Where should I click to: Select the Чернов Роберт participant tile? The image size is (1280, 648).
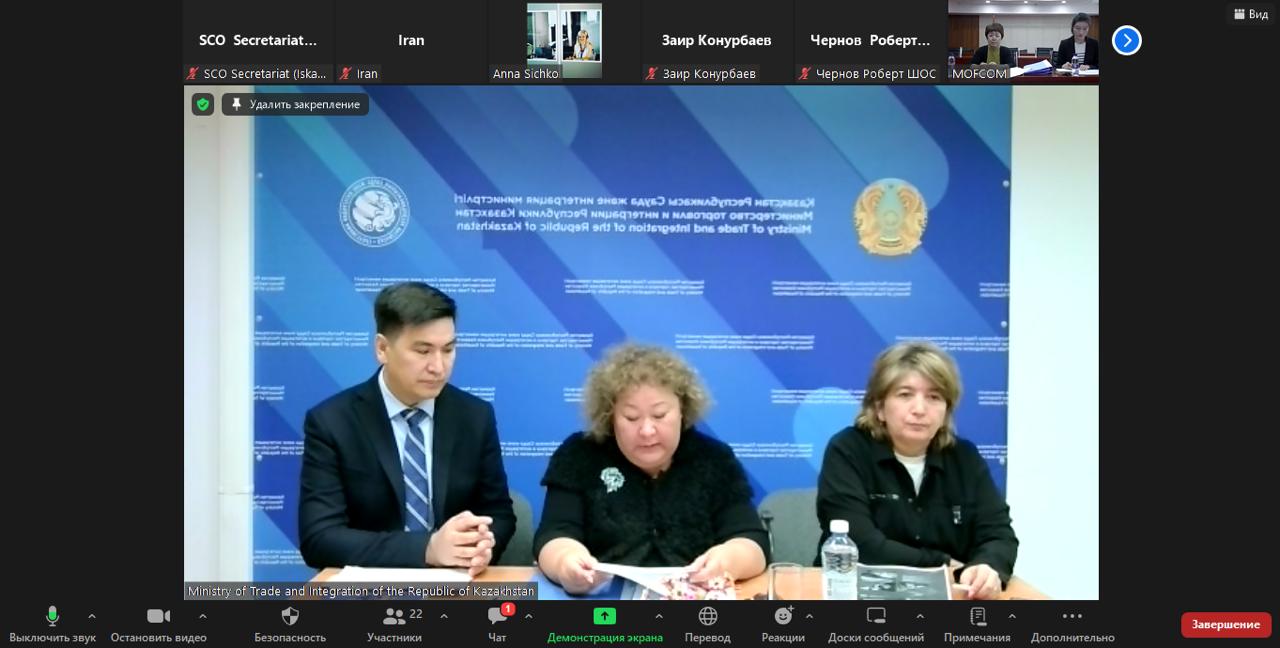[x=870, y=41]
